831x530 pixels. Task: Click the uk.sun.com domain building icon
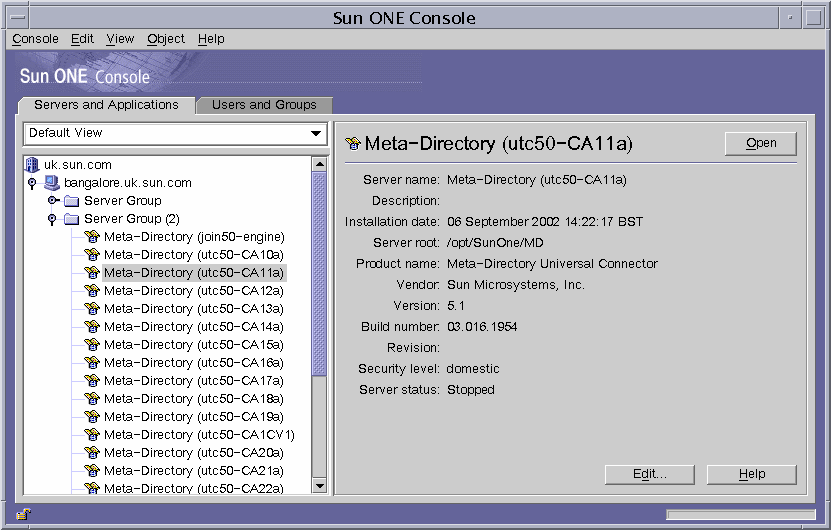32,165
